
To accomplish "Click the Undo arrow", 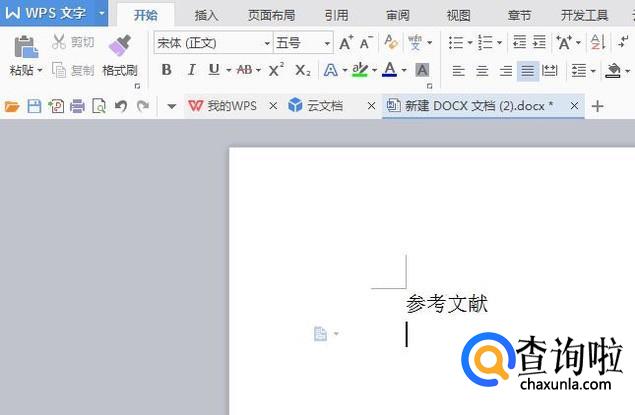I will (x=121, y=106).
